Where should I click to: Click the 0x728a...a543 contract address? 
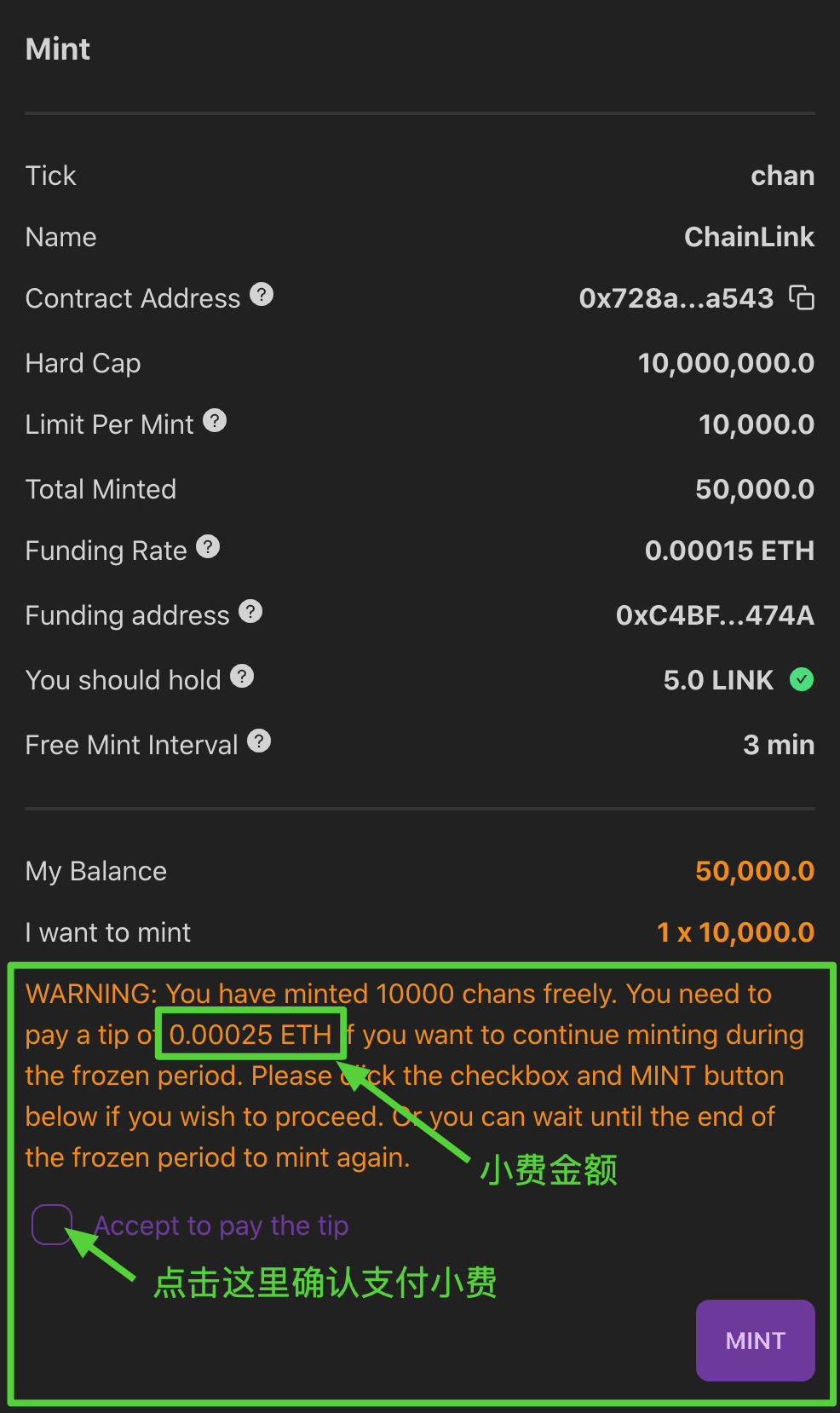676,298
